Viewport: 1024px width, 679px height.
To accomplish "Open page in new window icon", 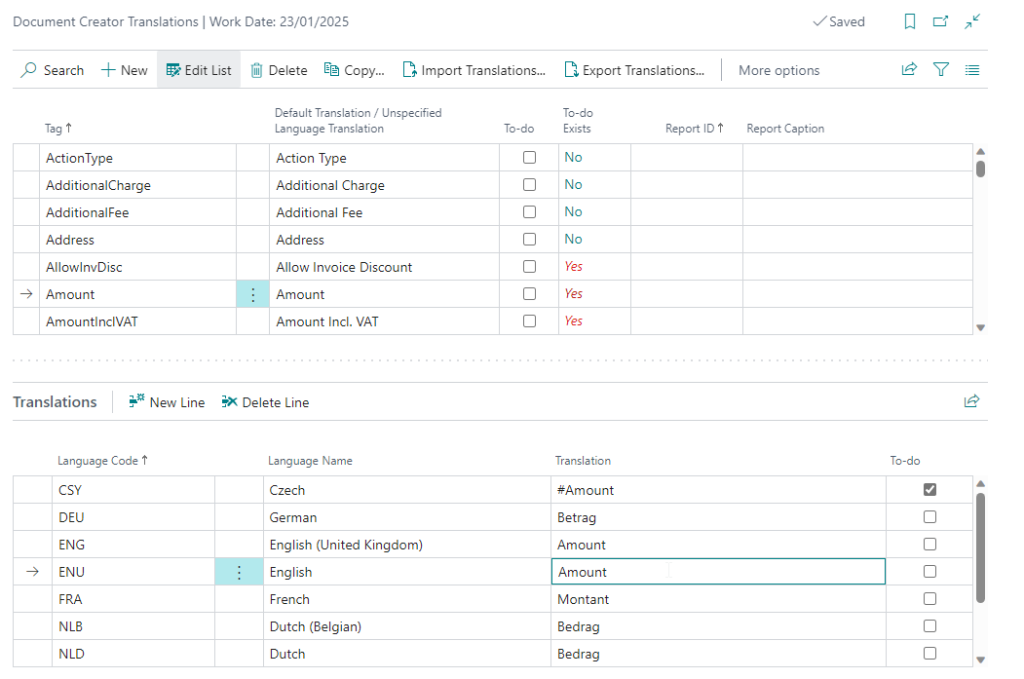I will tap(940, 22).
